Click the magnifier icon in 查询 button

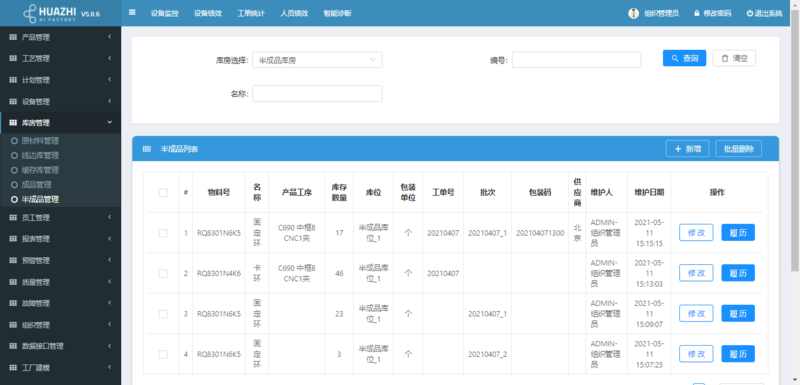point(675,59)
